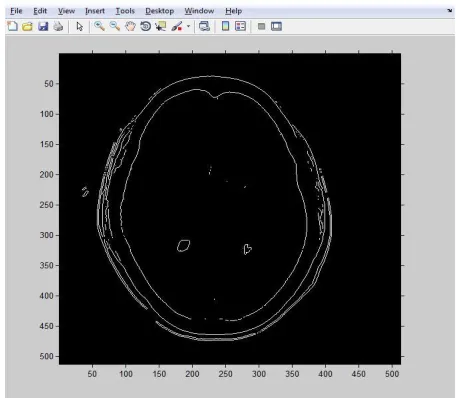Click the Hide Plot Tools icon
The height and width of the screenshot is (398, 456).
pos(261,26)
